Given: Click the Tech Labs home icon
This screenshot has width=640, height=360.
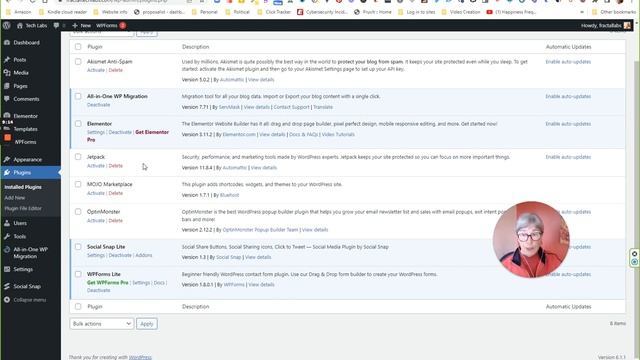Looking at the screenshot, I should pos(20,25).
